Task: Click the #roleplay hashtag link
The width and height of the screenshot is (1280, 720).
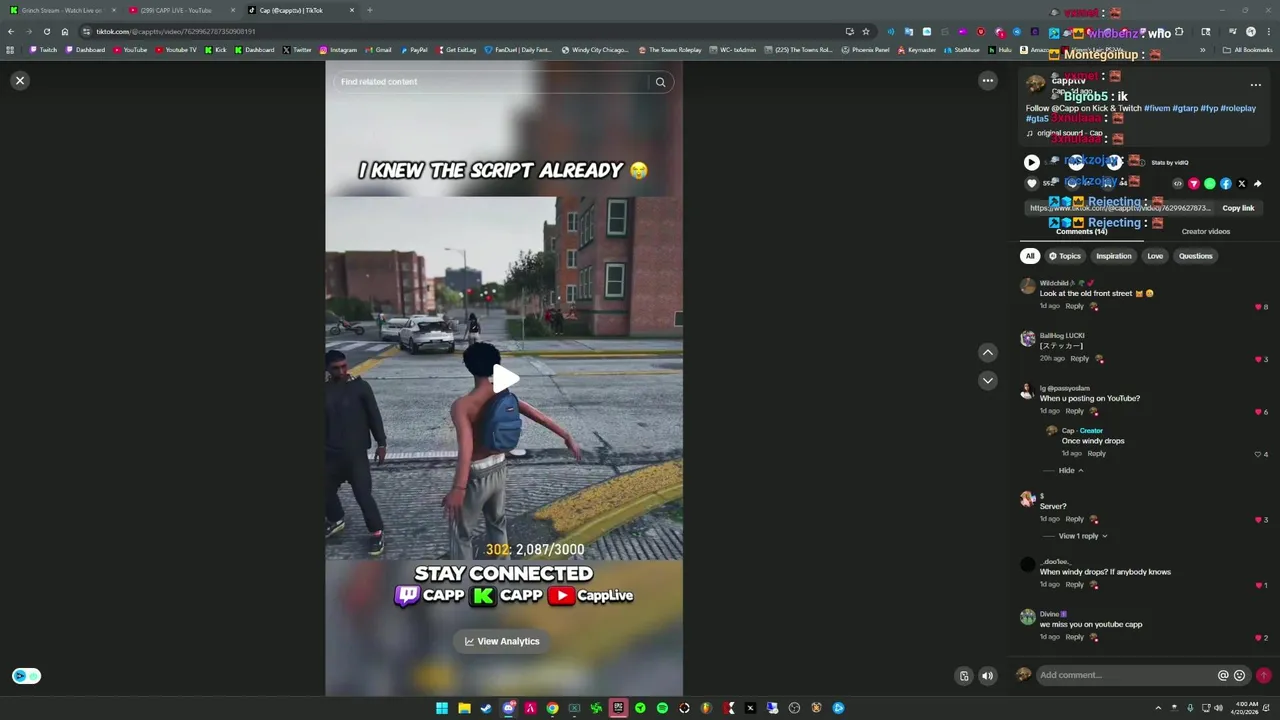Action: click(x=1238, y=108)
